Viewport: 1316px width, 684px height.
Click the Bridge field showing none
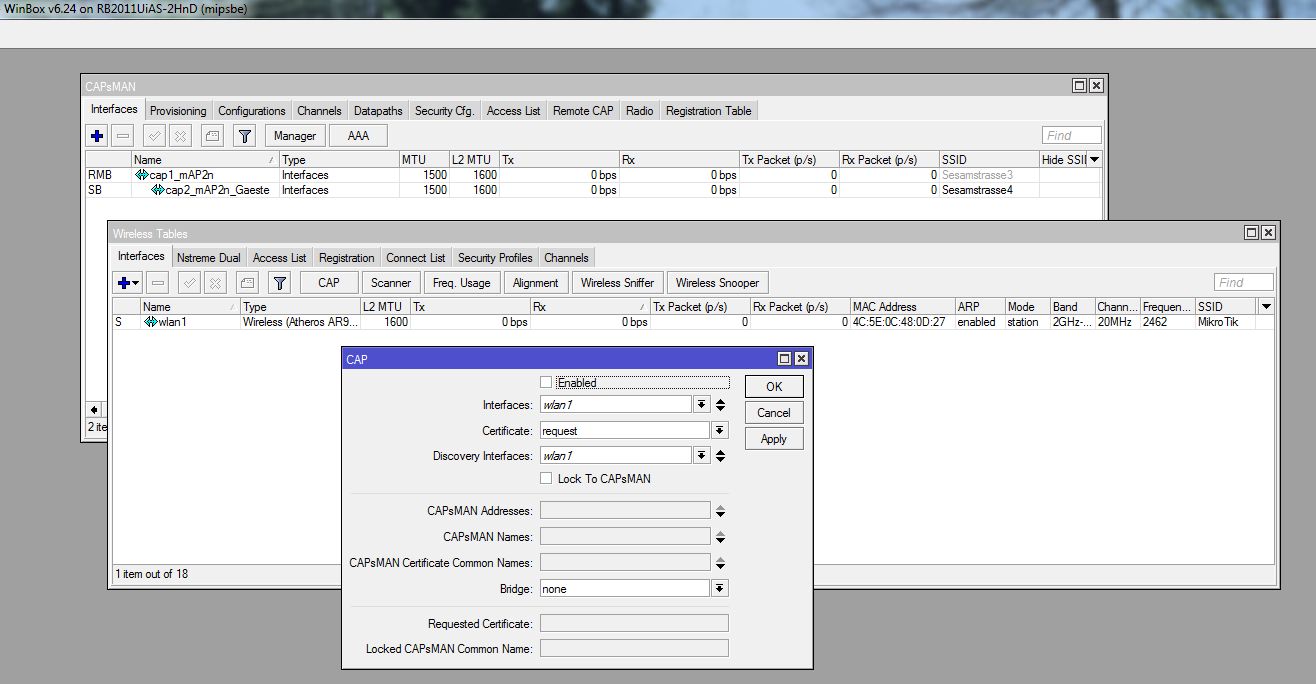click(625, 589)
